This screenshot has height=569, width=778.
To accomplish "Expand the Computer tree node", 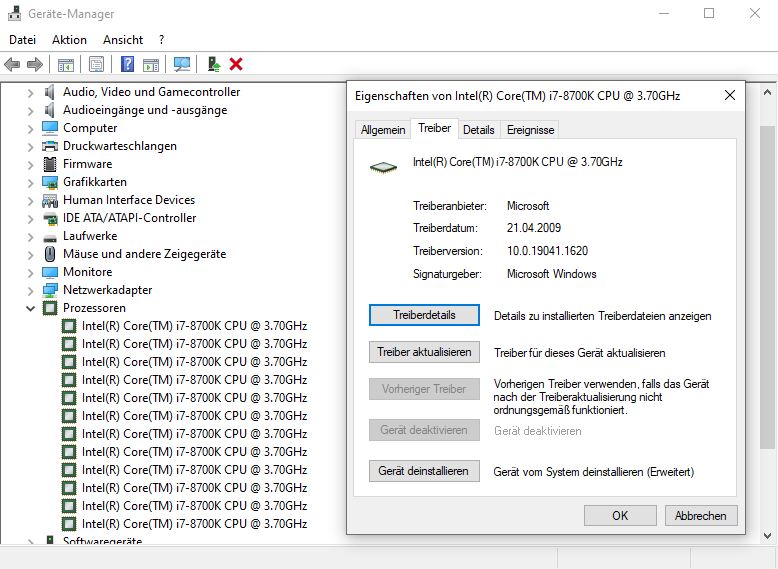I will (x=30, y=129).
